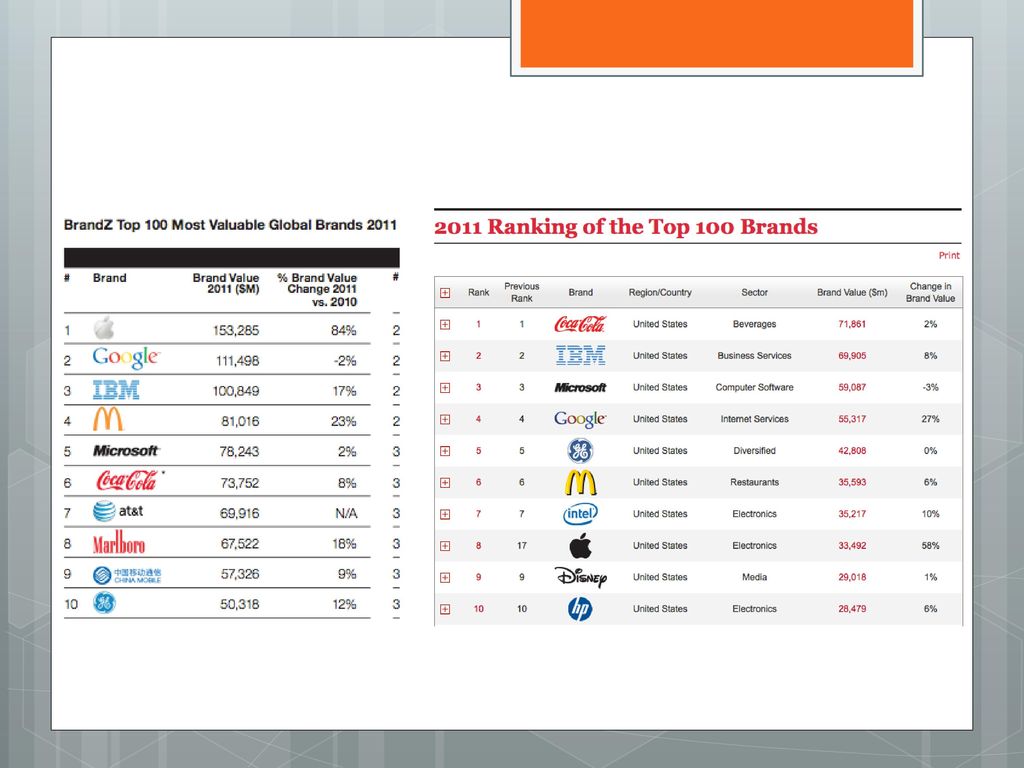
Task: Expand the GE rank 5 row
Action: click(445, 451)
